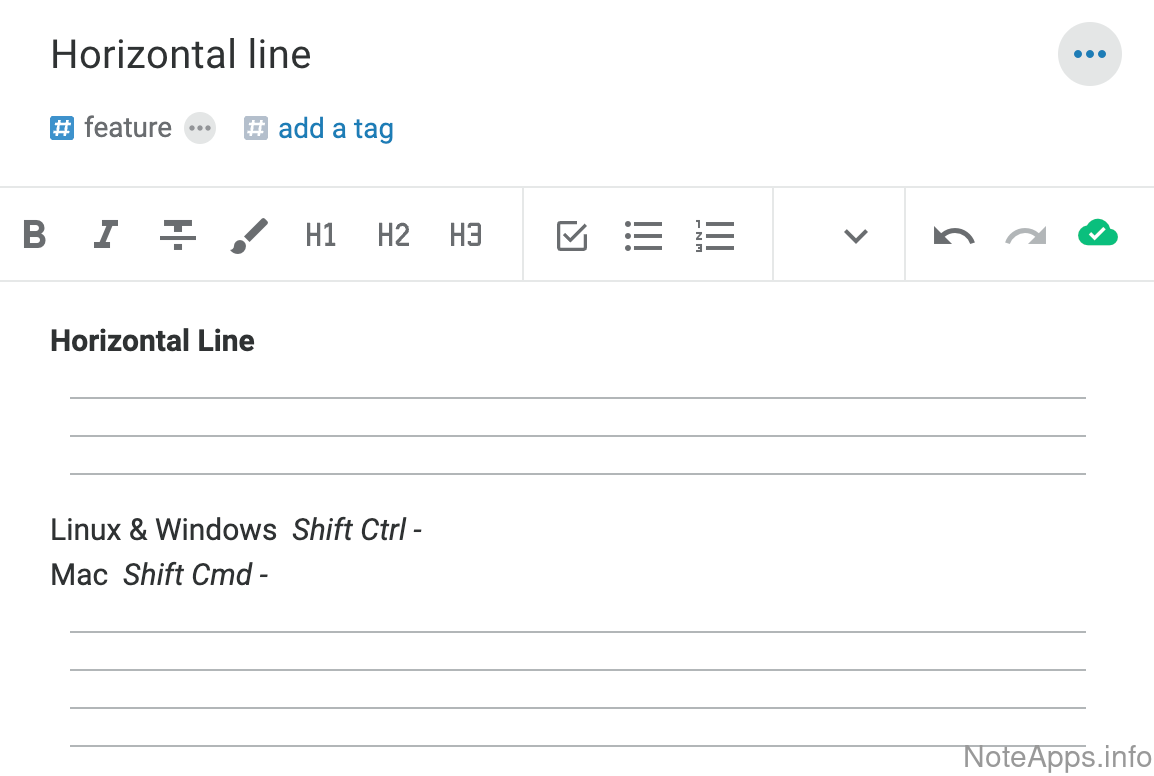Apply Heading 1 style
The image size is (1154, 776).
click(x=320, y=235)
